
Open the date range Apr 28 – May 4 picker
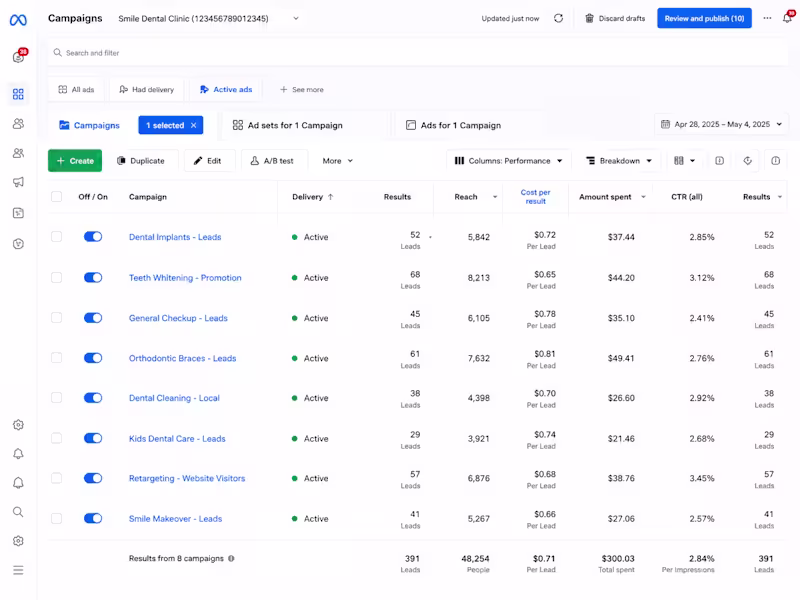[721, 124]
